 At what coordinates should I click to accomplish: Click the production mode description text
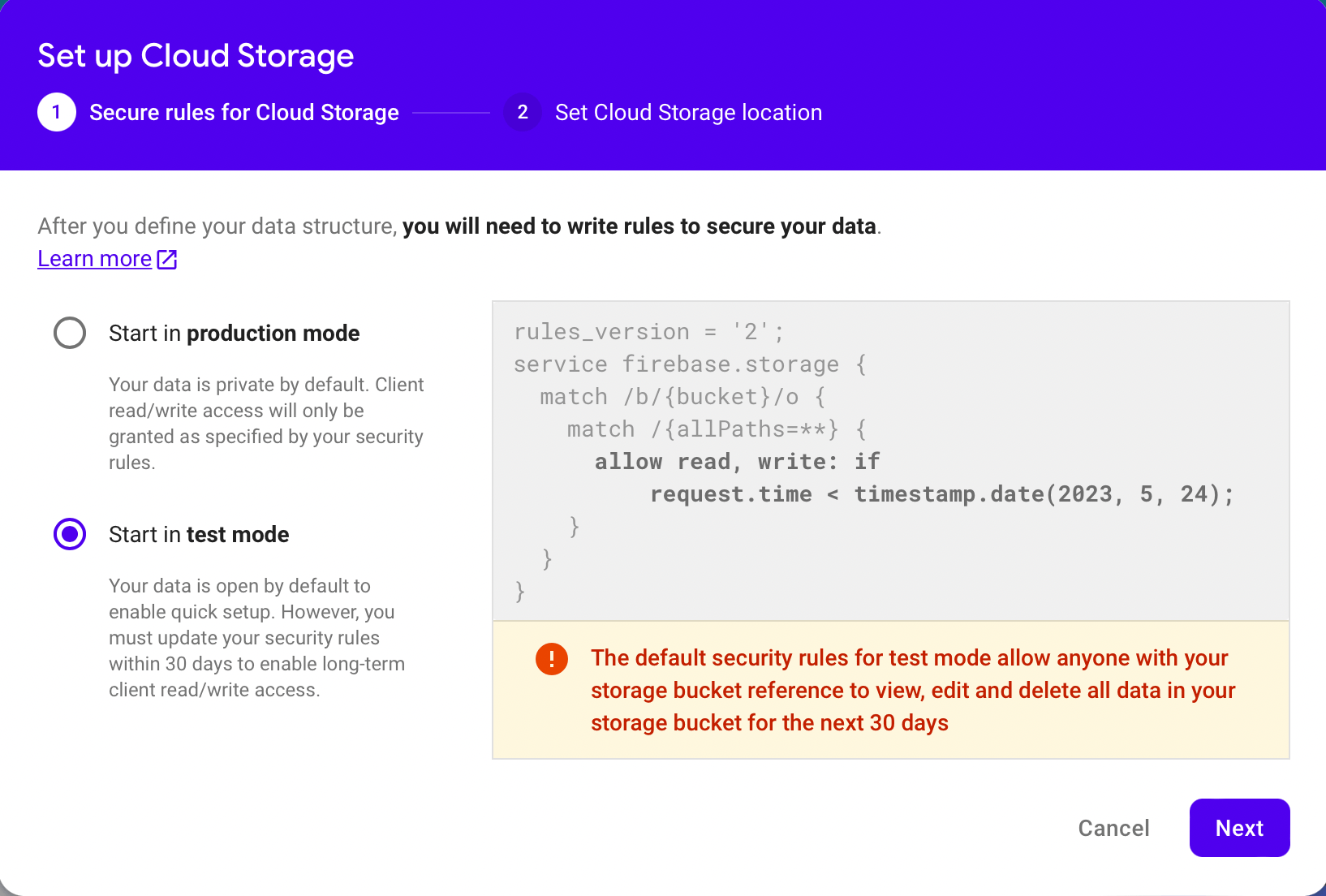point(266,424)
